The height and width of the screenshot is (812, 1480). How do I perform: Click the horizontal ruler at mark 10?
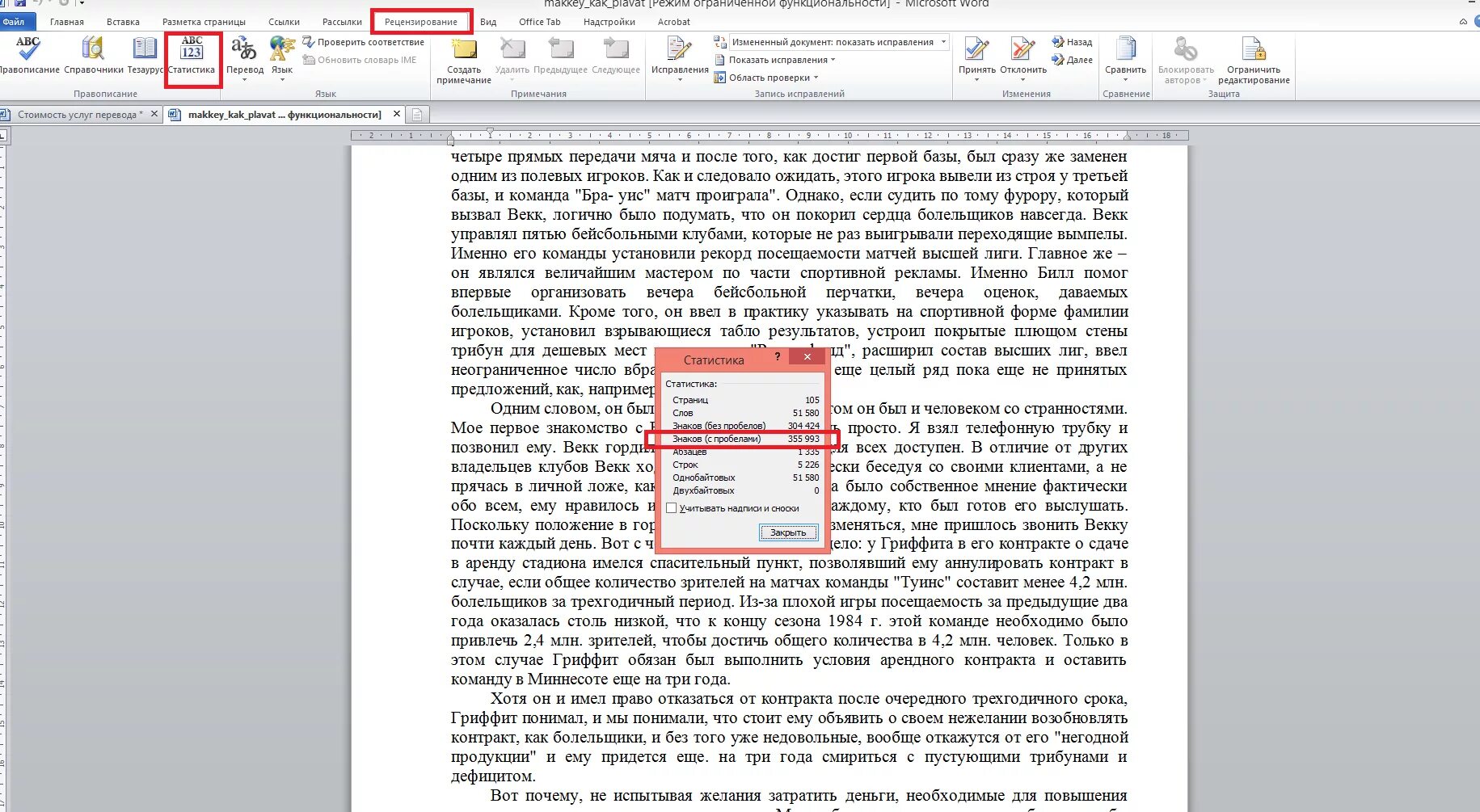(848, 136)
